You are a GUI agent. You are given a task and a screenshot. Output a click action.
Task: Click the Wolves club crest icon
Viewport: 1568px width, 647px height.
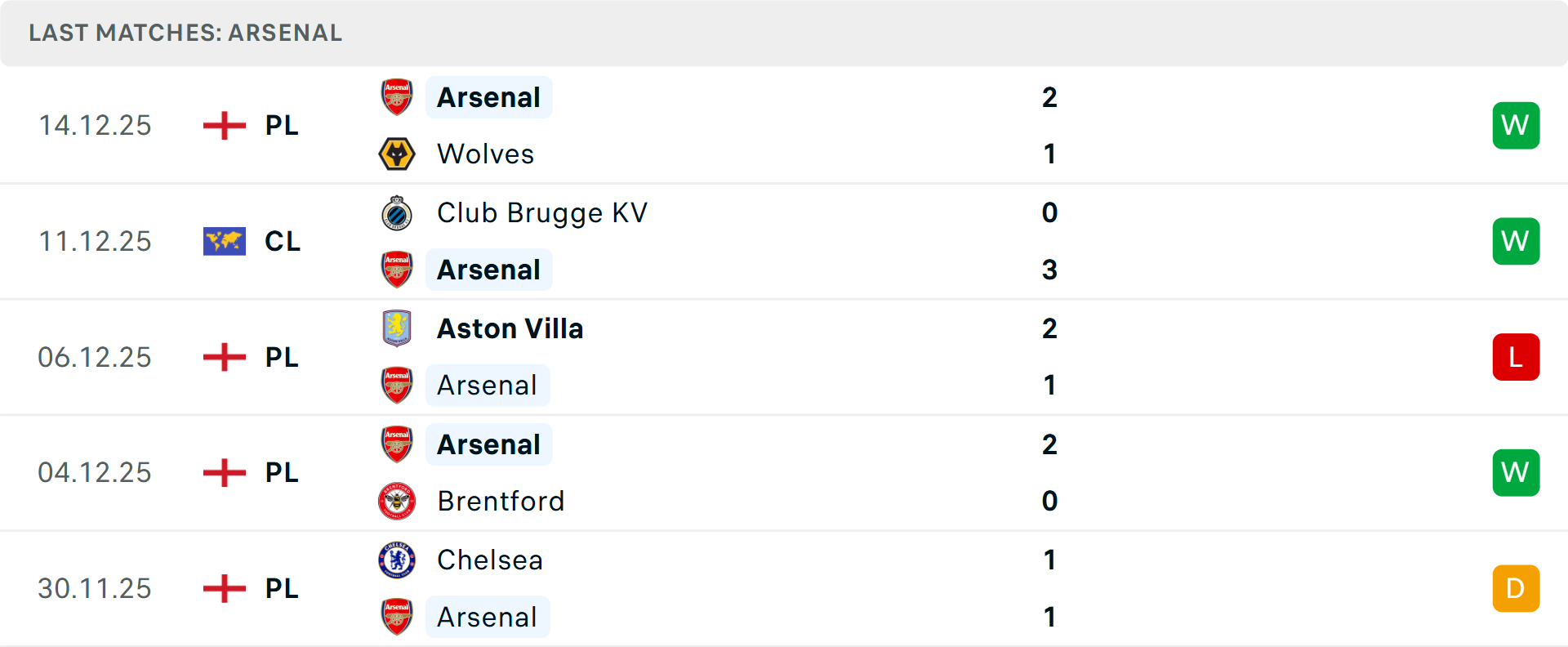tap(397, 154)
